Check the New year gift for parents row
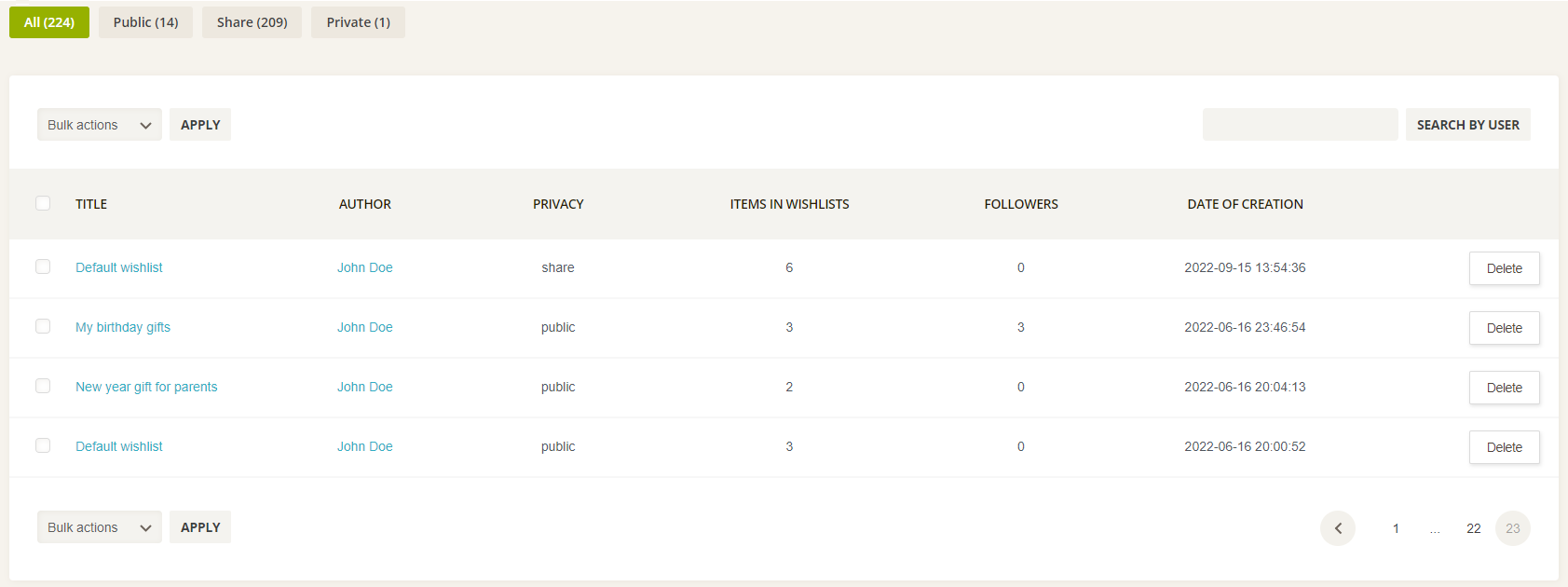This screenshot has height=587, width=1568. 43,386
